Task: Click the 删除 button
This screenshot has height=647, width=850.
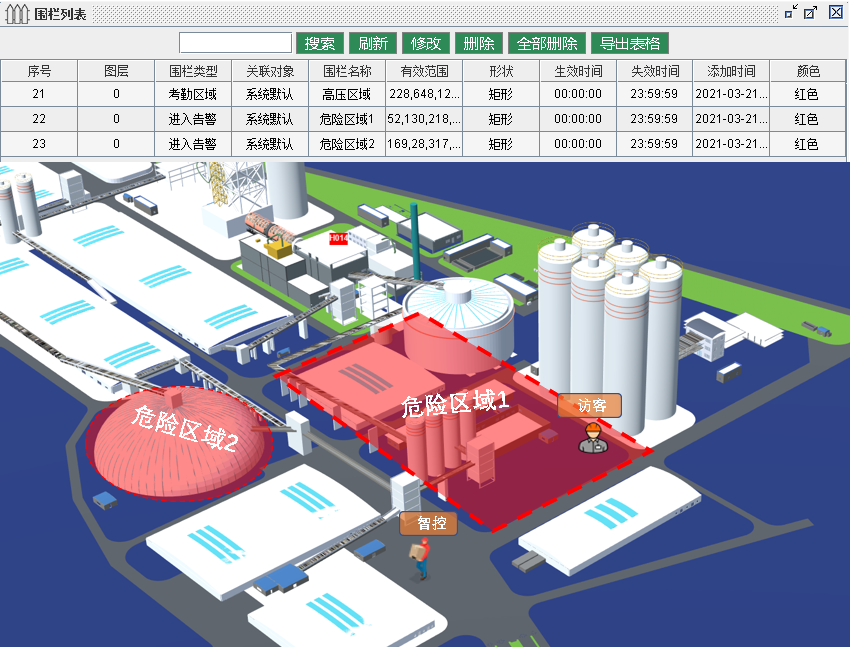Action: (x=479, y=43)
